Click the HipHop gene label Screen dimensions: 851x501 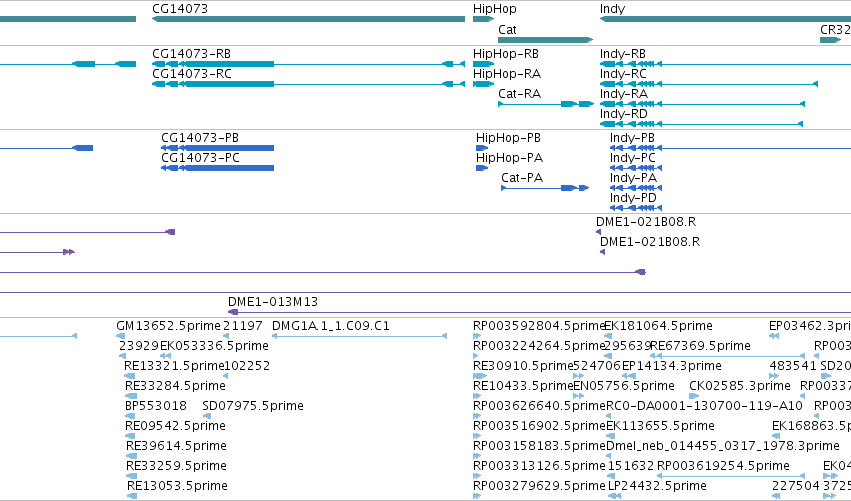pos(494,9)
